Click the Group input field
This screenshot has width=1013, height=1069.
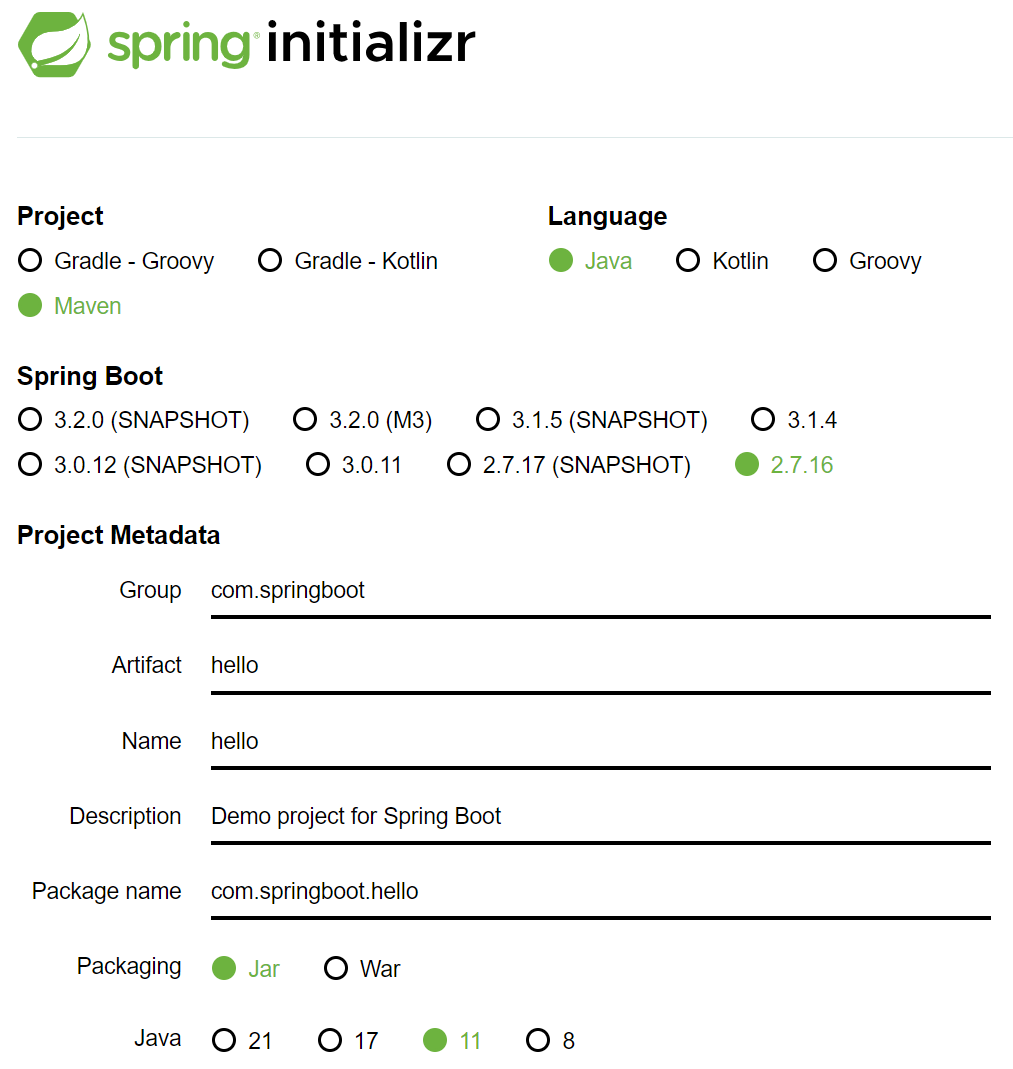[600, 591]
